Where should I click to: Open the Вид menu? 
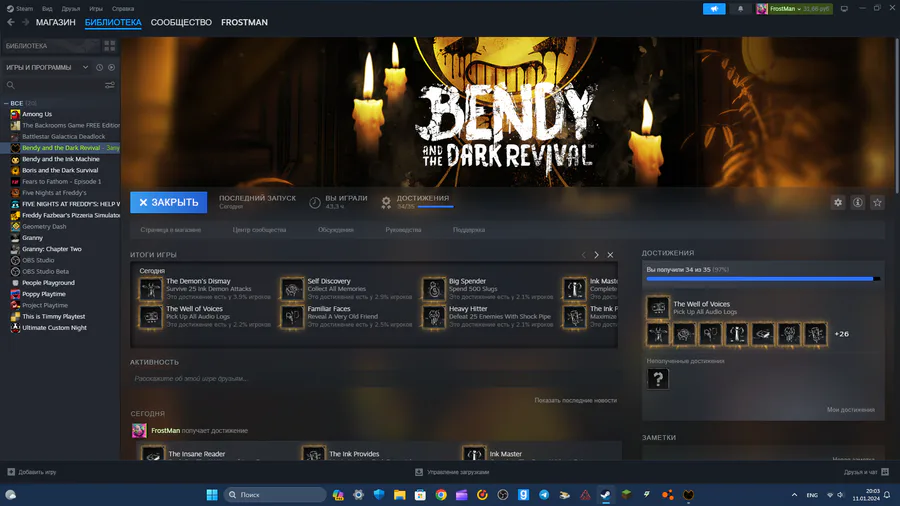[x=47, y=9]
